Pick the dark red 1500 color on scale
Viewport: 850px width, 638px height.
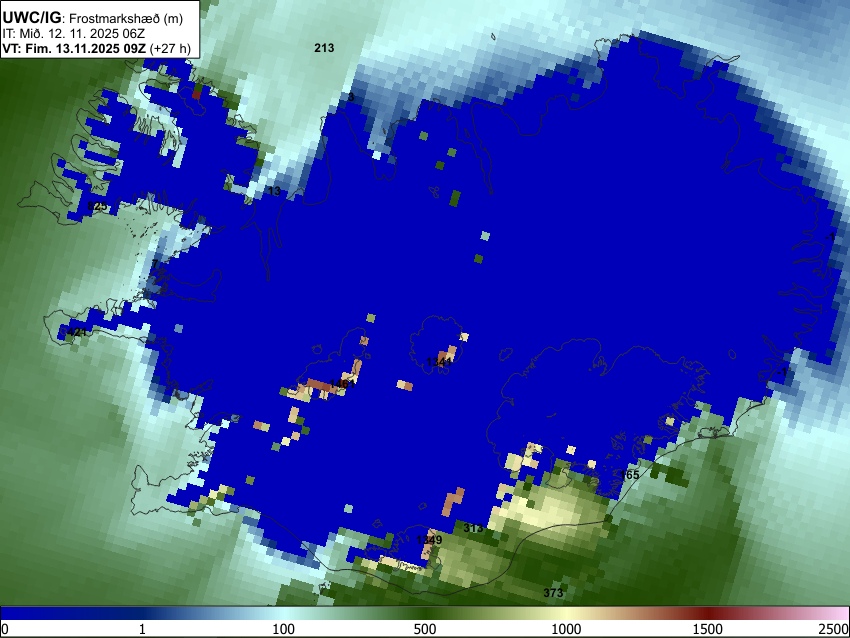pos(707,613)
